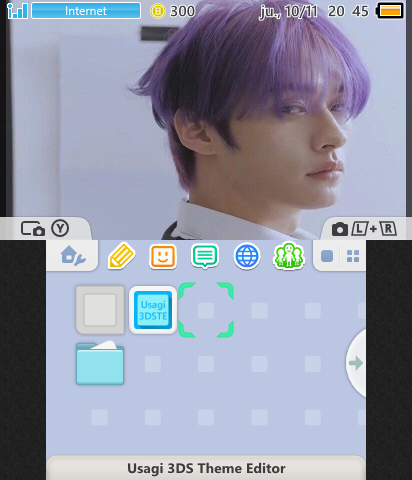Click the signal strength indicator
412x480 pixels.
pyautogui.click(x=17, y=11)
